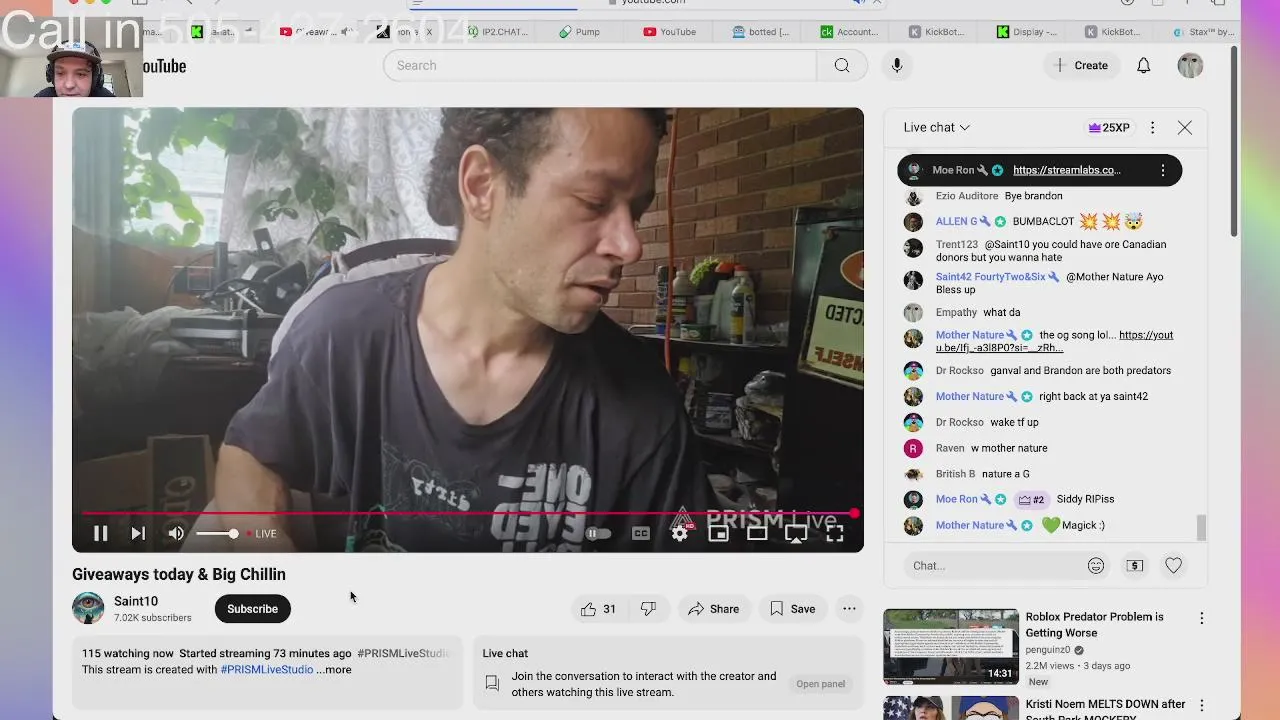The image size is (1280, 720).
Task: Mute the video with the speaker icon
Action: click(176, 534)
